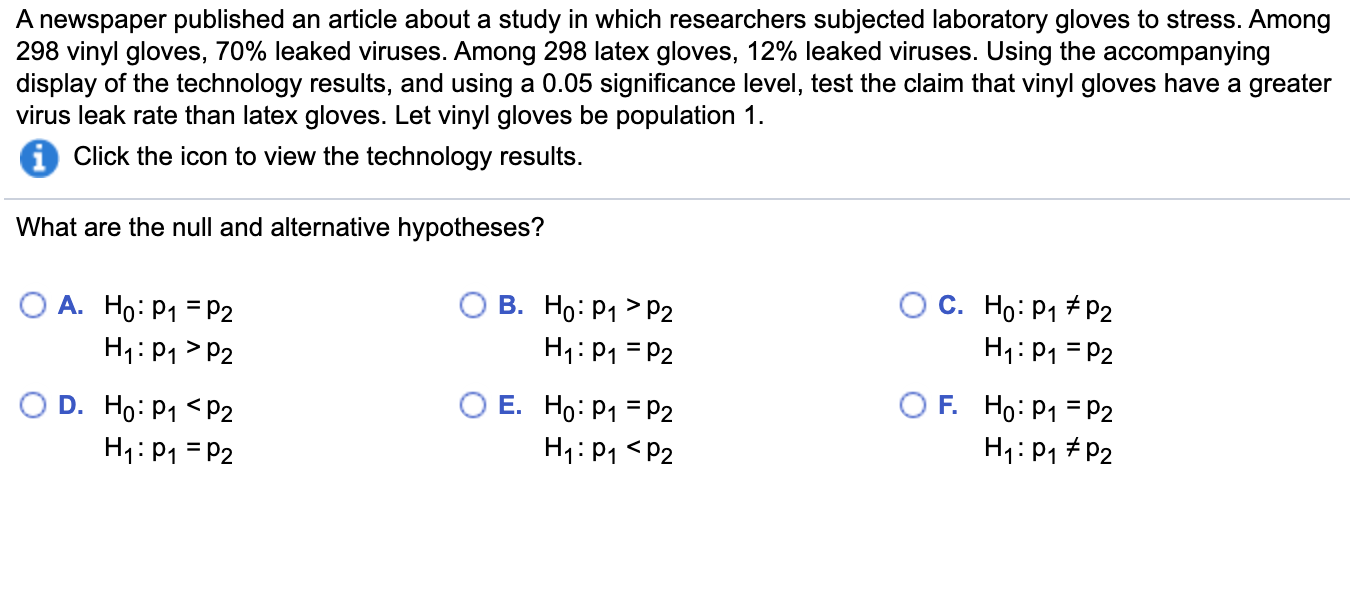Viewport: 1362px width, 594px height.
Task: Click the question 'What are the null and alternative hypotheses?'
Action: coord(281,227)
